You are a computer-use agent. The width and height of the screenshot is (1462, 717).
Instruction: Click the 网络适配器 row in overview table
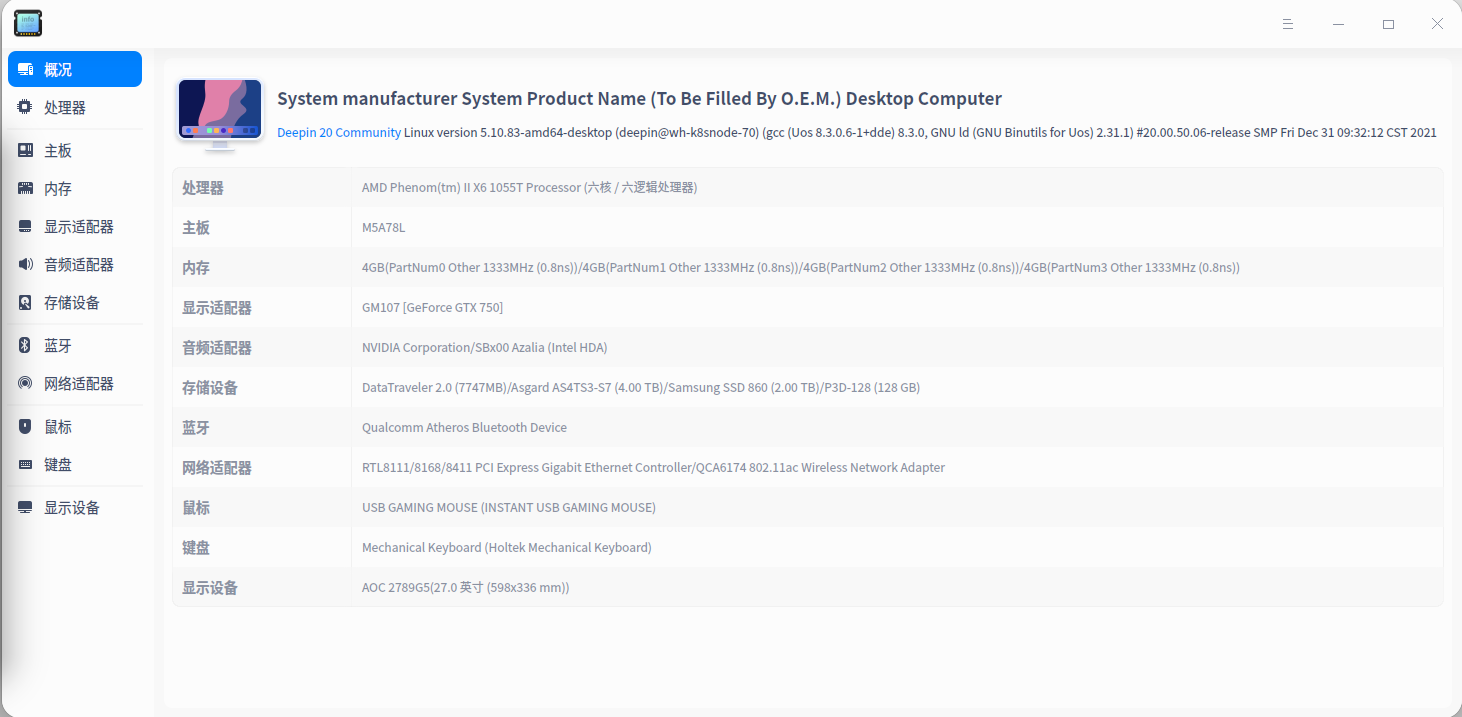tap(806, 468)
